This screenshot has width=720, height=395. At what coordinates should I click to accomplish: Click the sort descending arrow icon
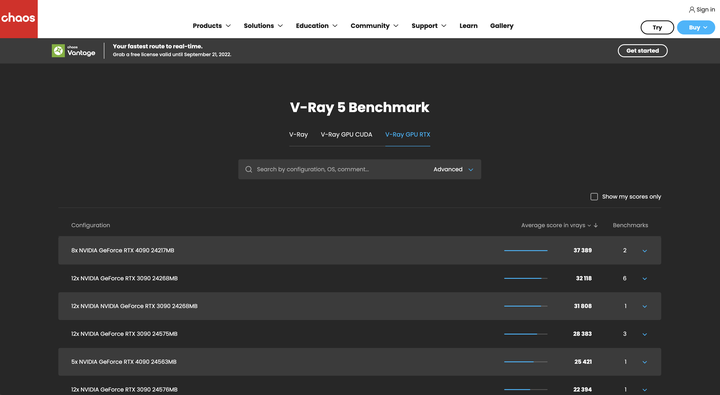(596, 226)
